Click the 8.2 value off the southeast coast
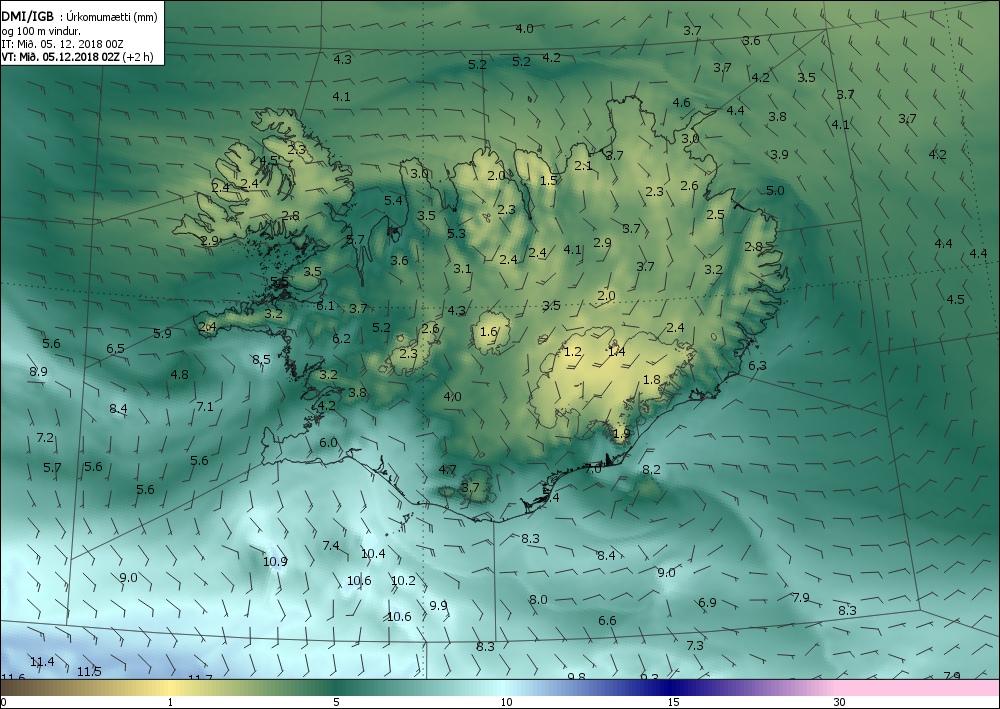Image resolution: width=1000 pixels, height=709 pixels. (652, 470)
